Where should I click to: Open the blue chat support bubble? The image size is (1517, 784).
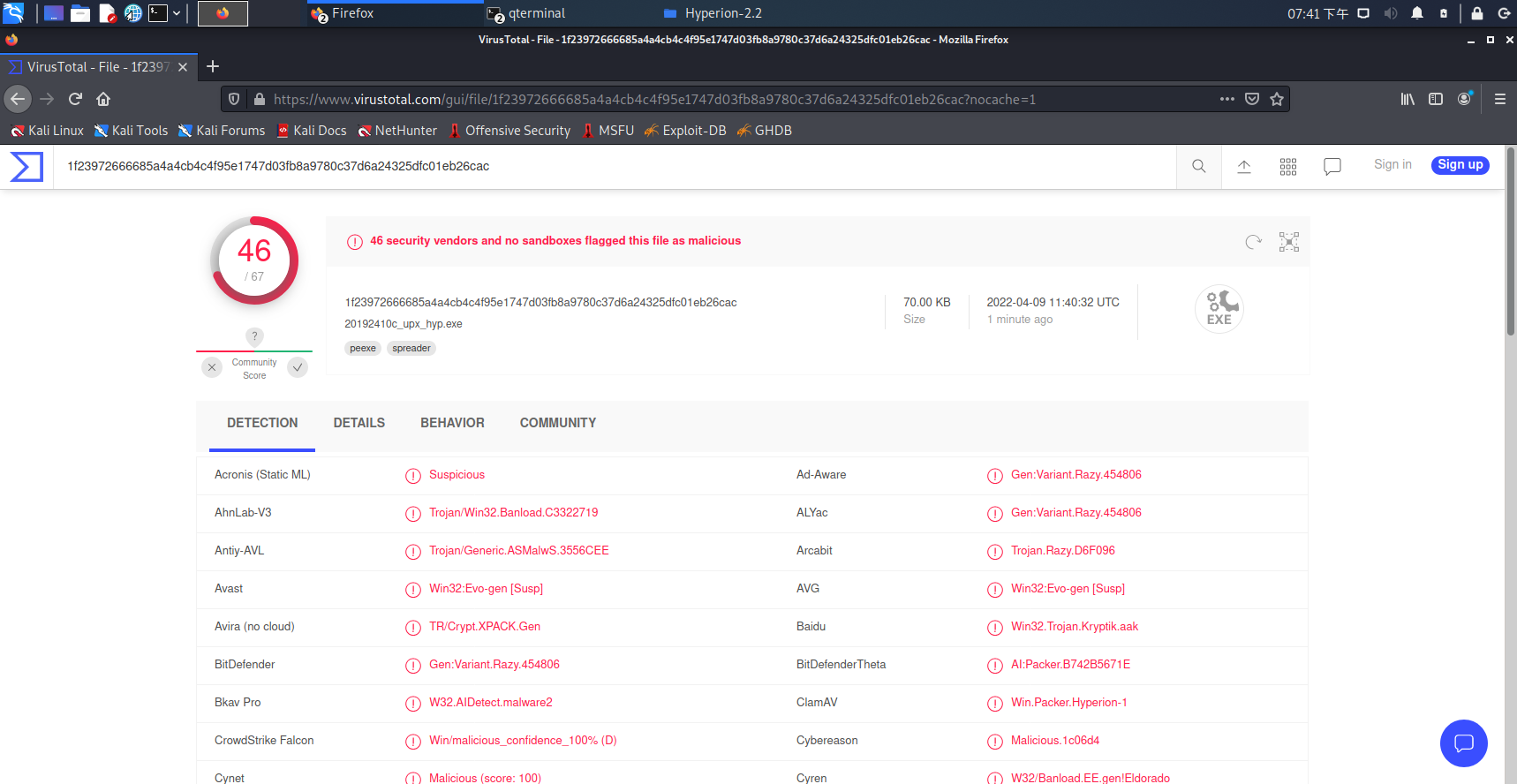tap(1463, 743)
